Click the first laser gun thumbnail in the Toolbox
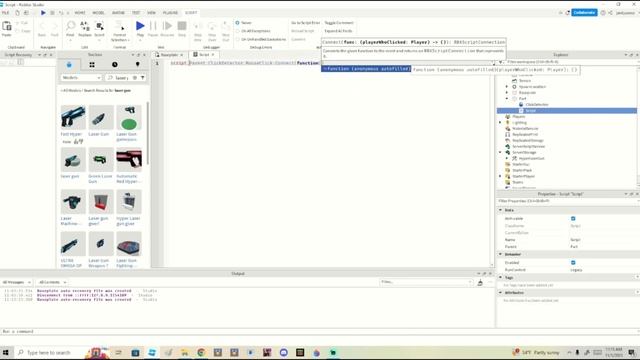The width and height of the screenshot is (640, 360). pos(73,117)
